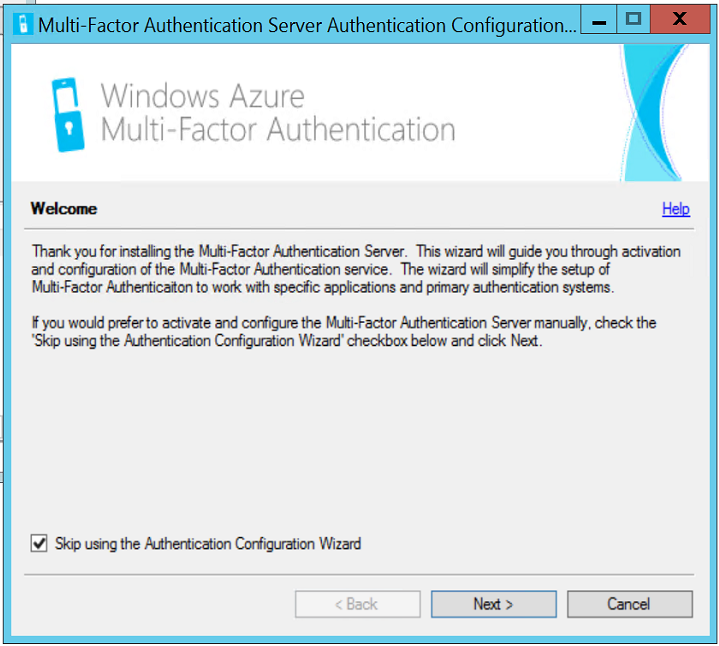Image resolution: width=719 pixels, height=646 pixels.
Task: Click the 'Windows Azure' banner text
Action: click(x=203, y=96)
